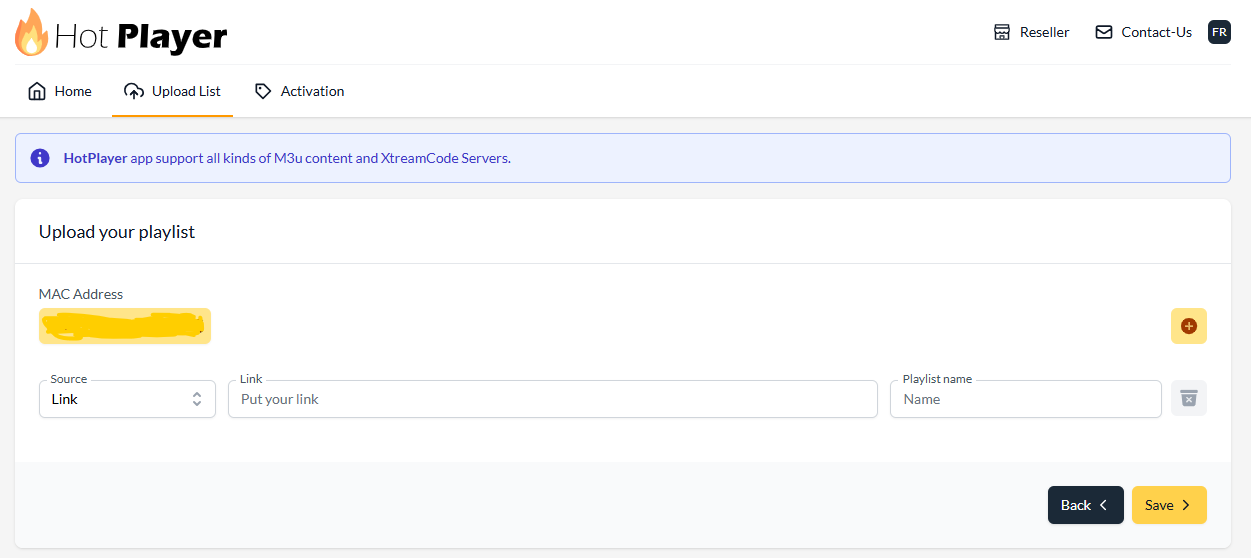
Task: Select the Upload List tab
Action: click(x=172, y=91)
